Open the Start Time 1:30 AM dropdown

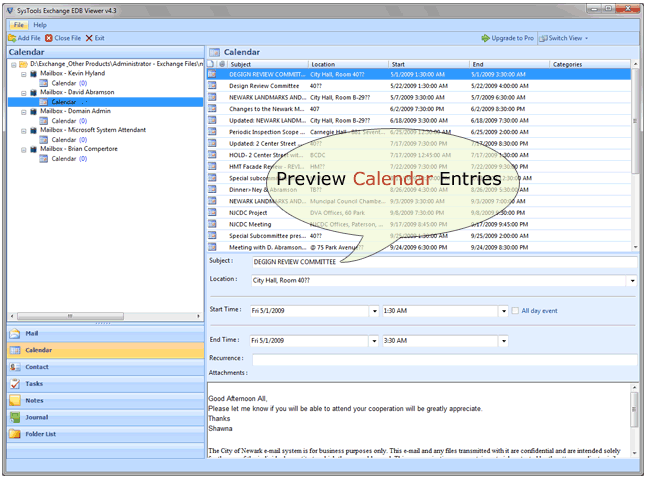click(503, 311)
